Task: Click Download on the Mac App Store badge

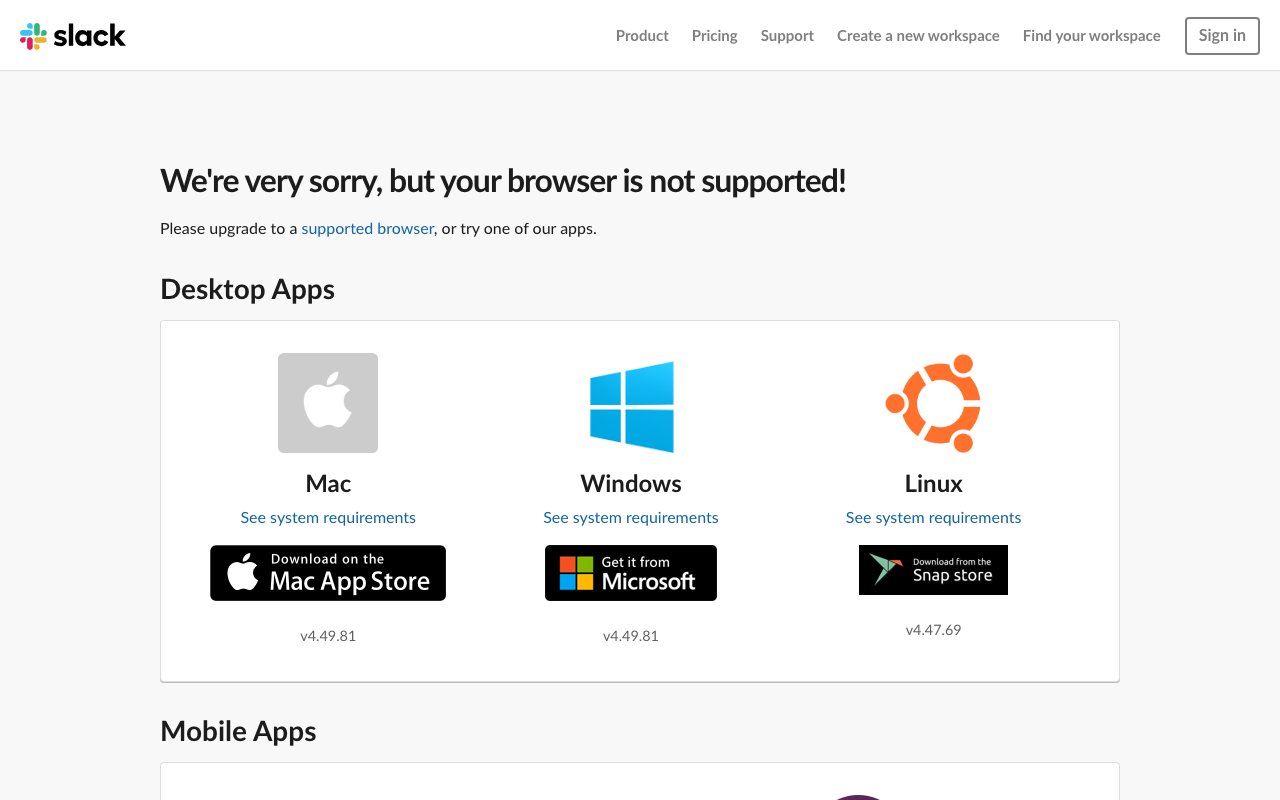Action: pyautogui.click(x=328, y=573)
